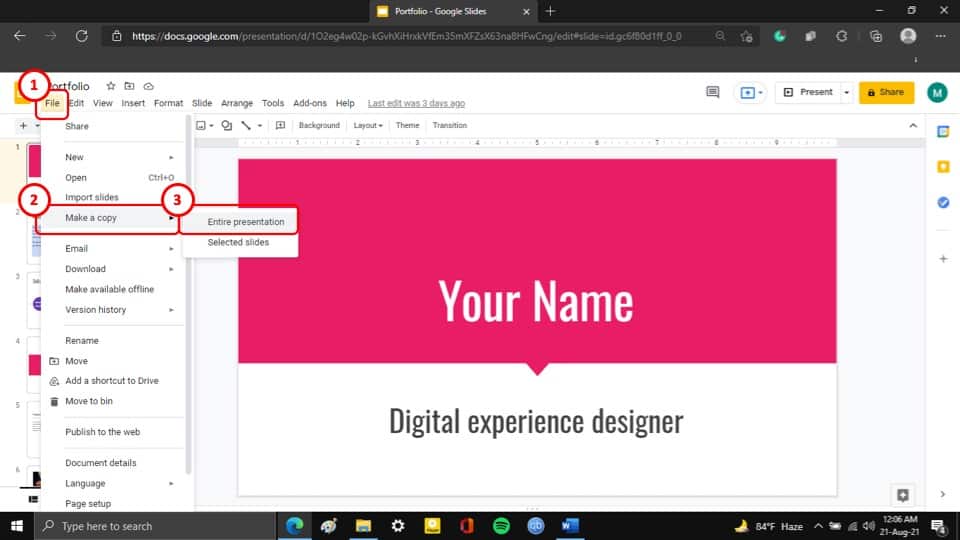
Task: Expand the Email submenu
Action: pos(113,249)
